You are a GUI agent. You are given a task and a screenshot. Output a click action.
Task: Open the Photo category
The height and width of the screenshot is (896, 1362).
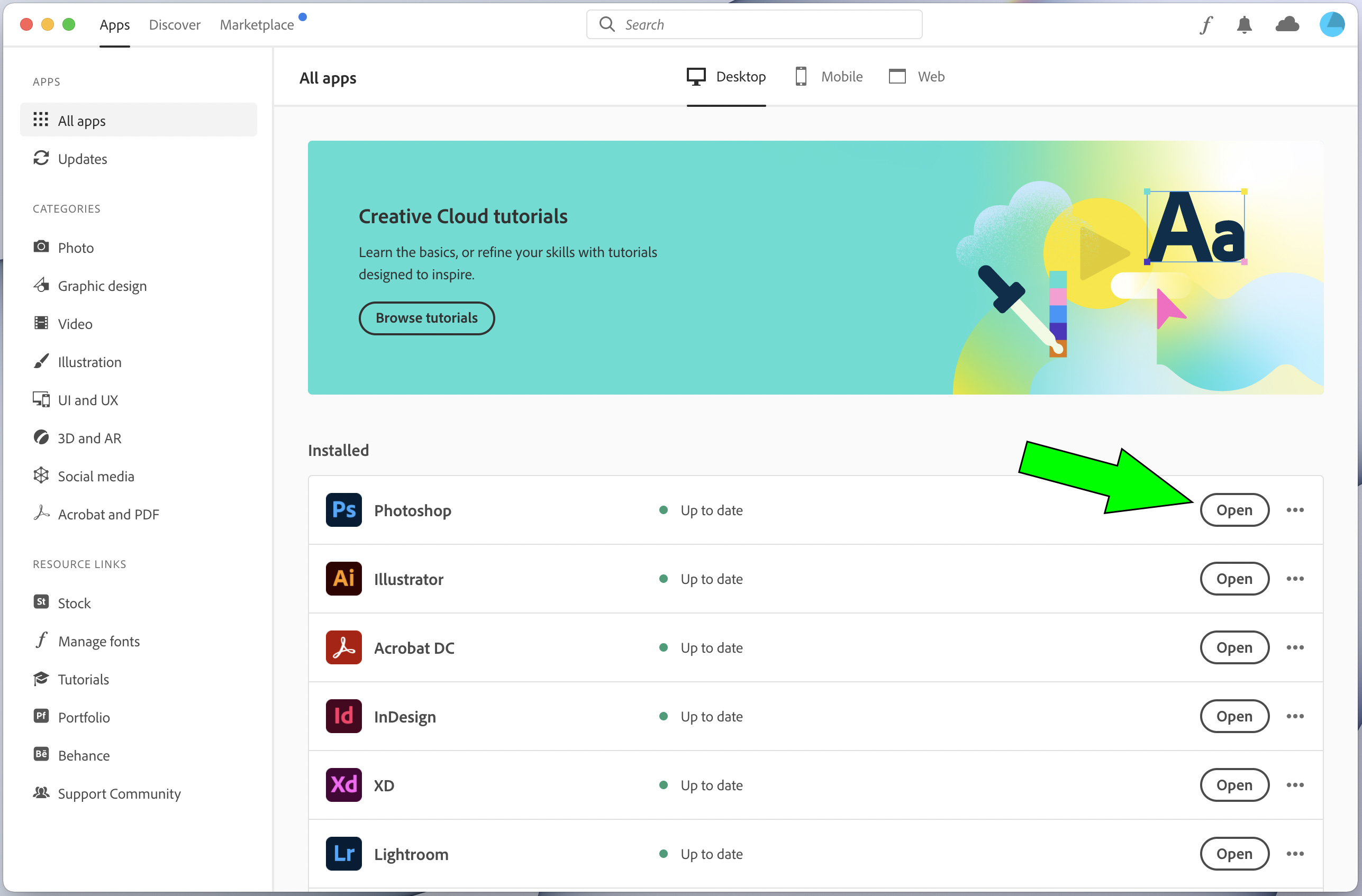pyautogui.click(x=63, y=247)
